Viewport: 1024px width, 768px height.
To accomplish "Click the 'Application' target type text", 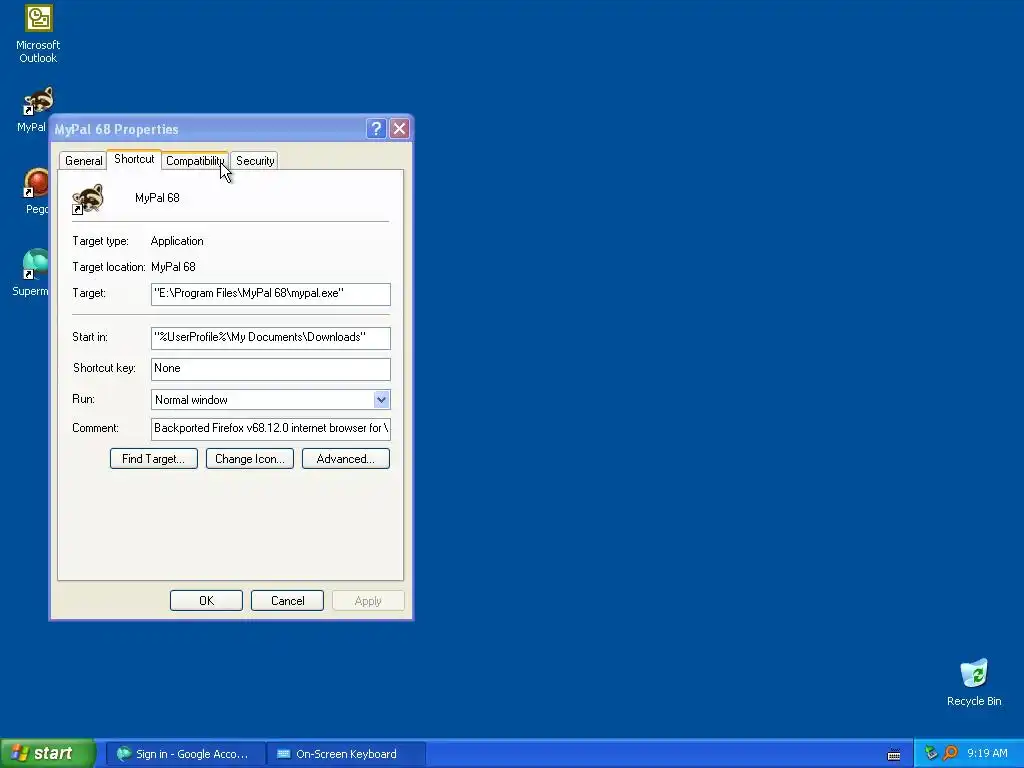I will [177, 241].
